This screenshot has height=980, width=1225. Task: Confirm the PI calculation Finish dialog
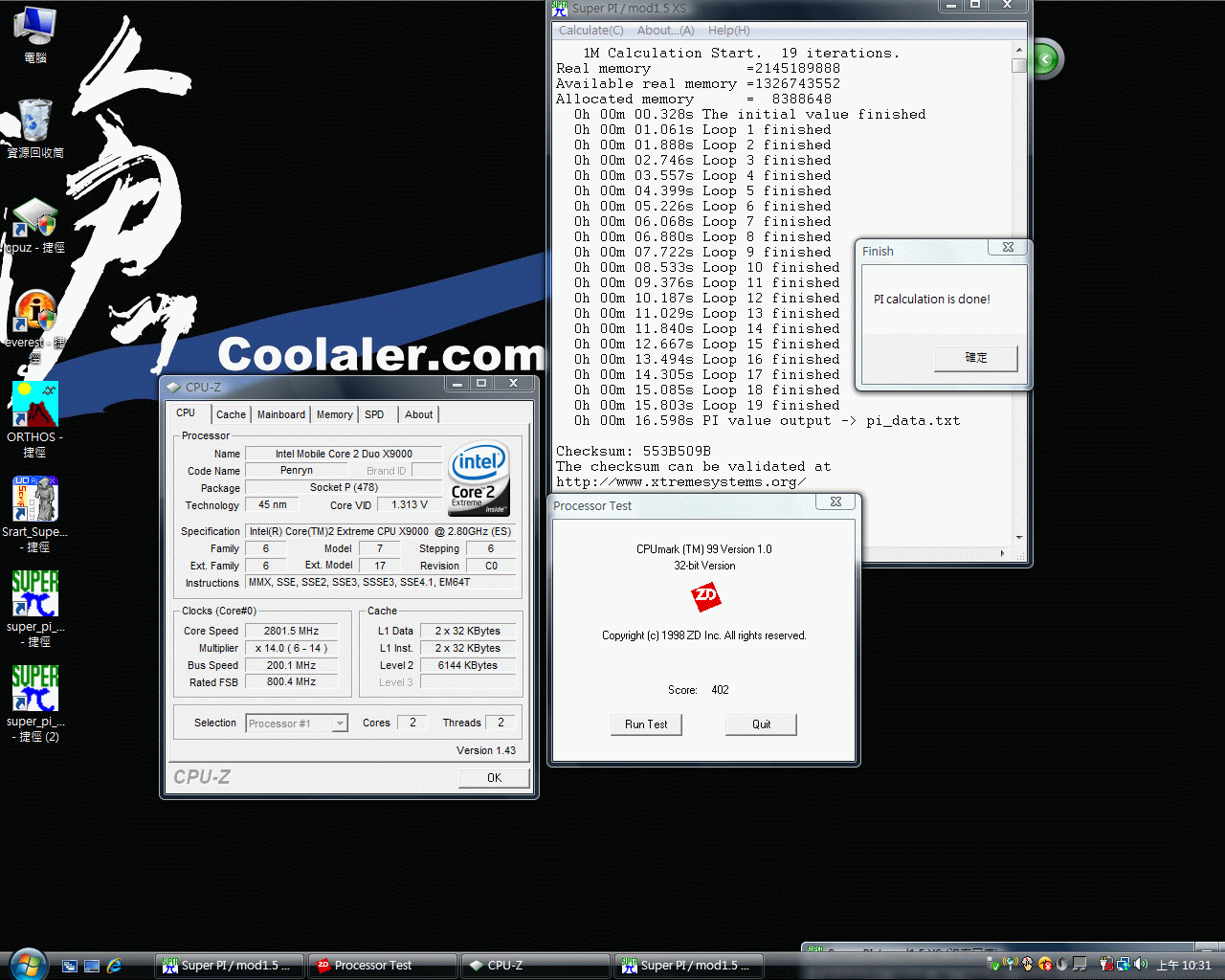click(x=976, y=358)
